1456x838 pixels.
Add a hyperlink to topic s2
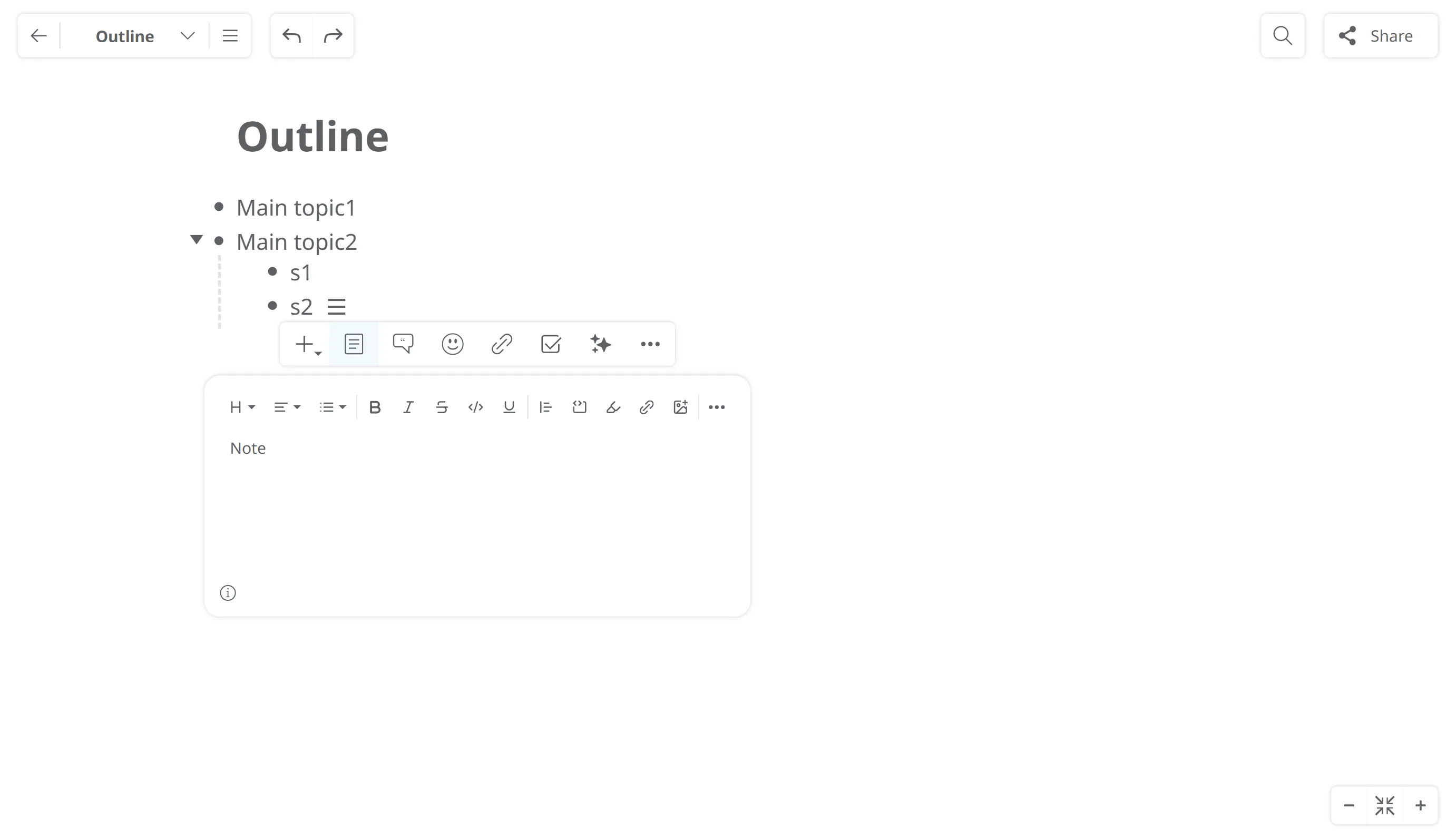502,344
